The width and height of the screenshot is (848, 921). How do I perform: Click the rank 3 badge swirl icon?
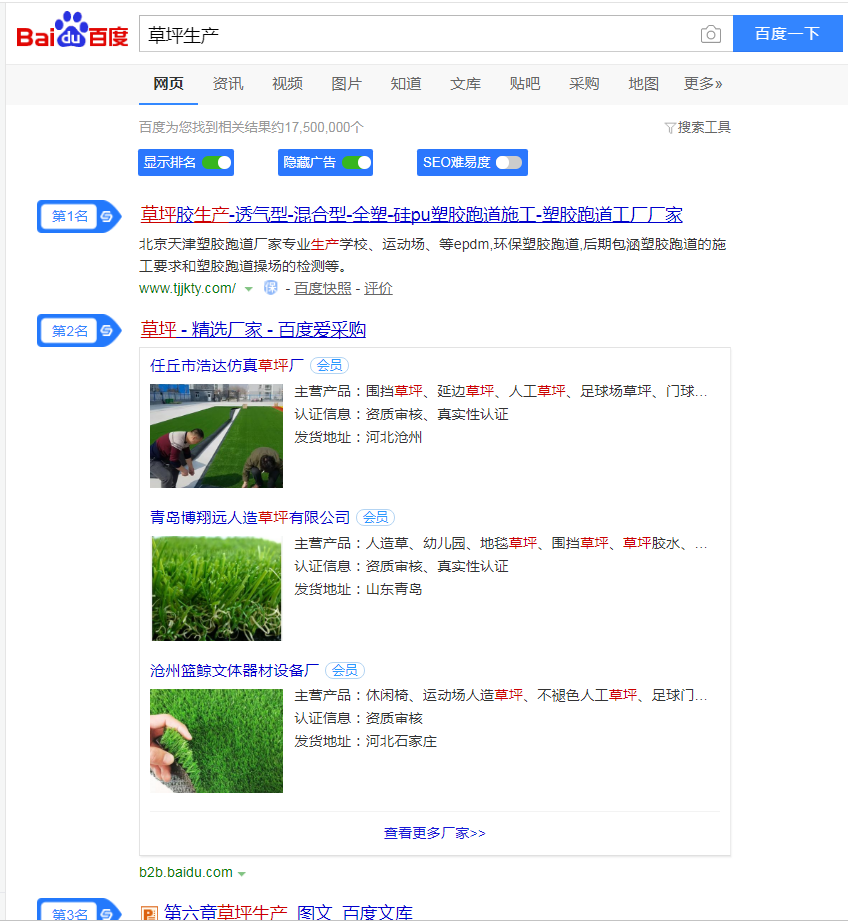(106, 913)
